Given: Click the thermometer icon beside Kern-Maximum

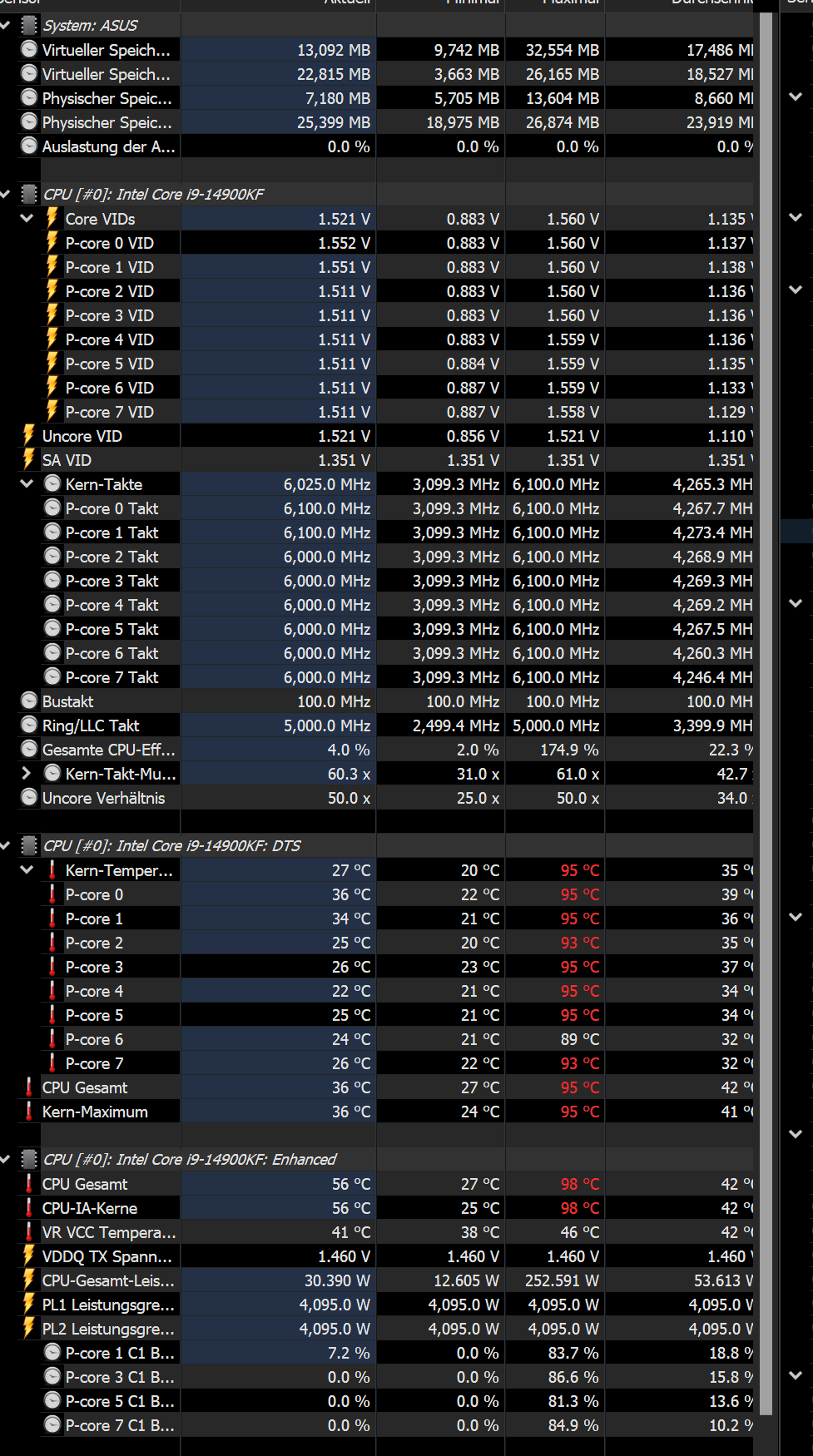Looking at the screenshot, I should 29,1111.
